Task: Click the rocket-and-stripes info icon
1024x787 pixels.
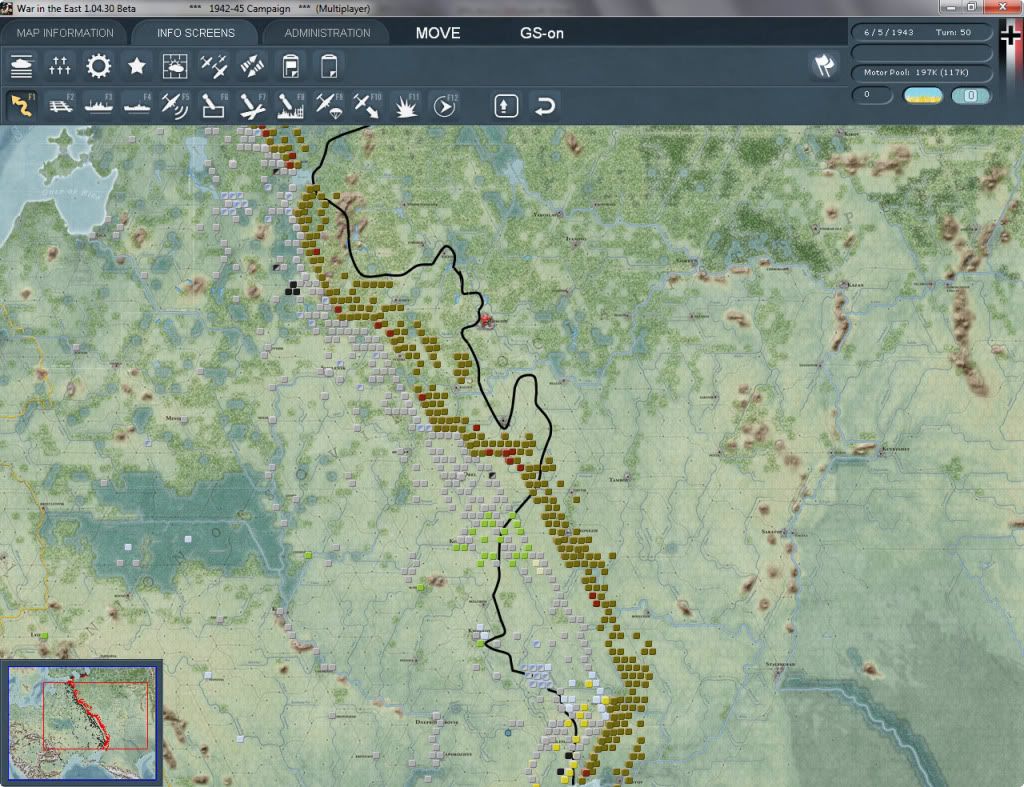Action: pyautogui.click(x=252, y=66)
